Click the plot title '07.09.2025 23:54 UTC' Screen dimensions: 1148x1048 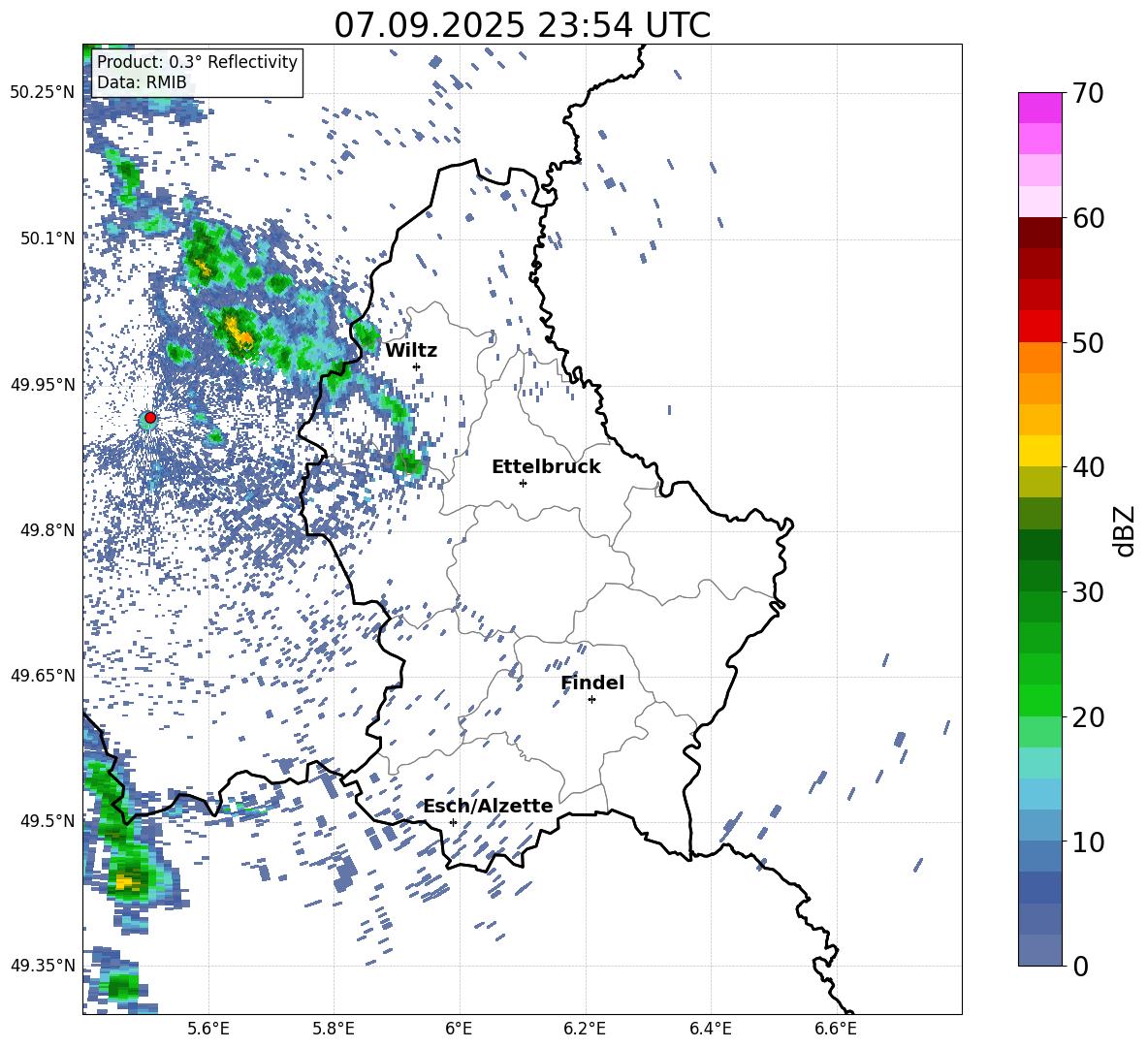click(x=522, y=25)
